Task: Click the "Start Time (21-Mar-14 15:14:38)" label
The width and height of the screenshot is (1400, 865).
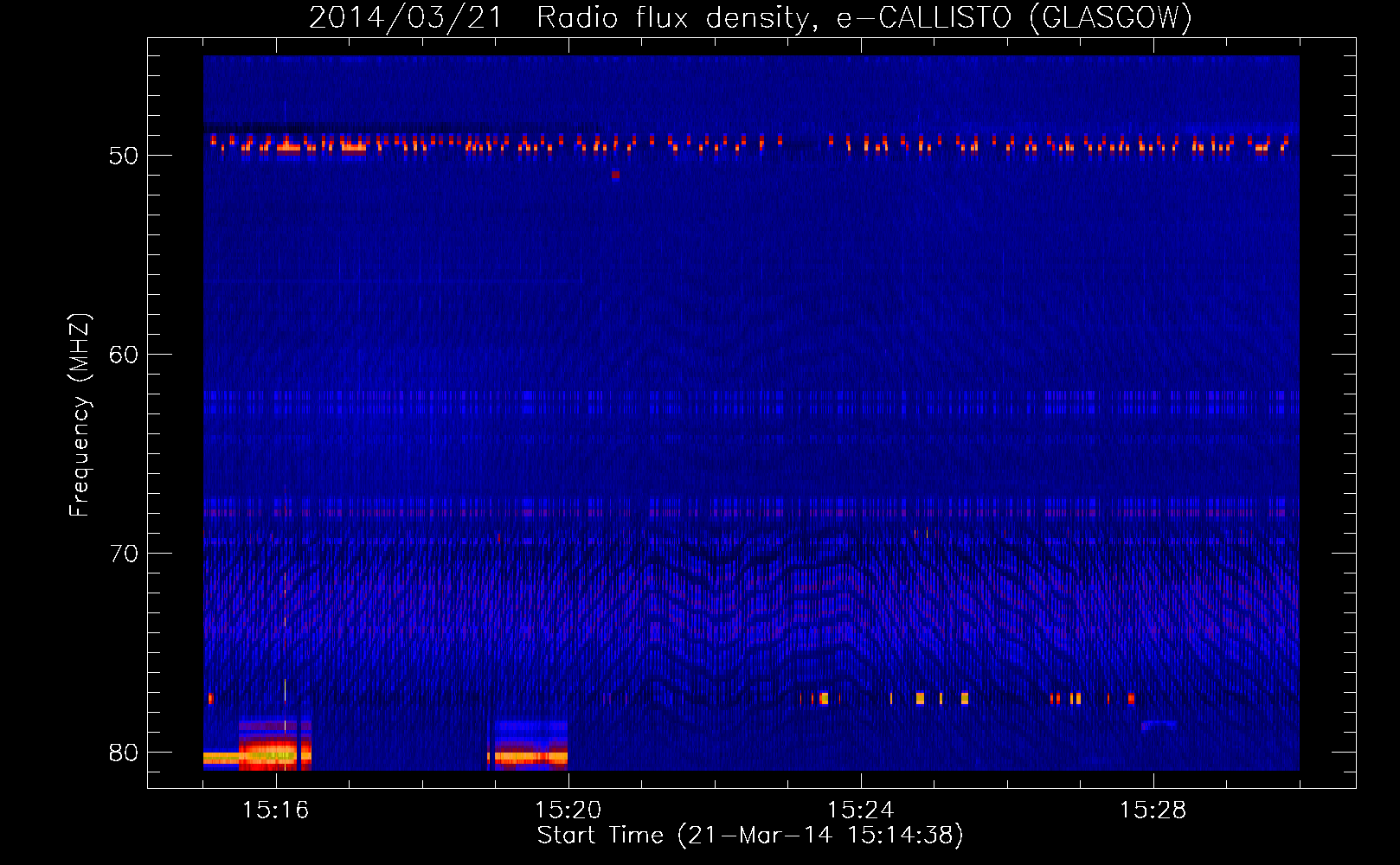Action: 750,836
